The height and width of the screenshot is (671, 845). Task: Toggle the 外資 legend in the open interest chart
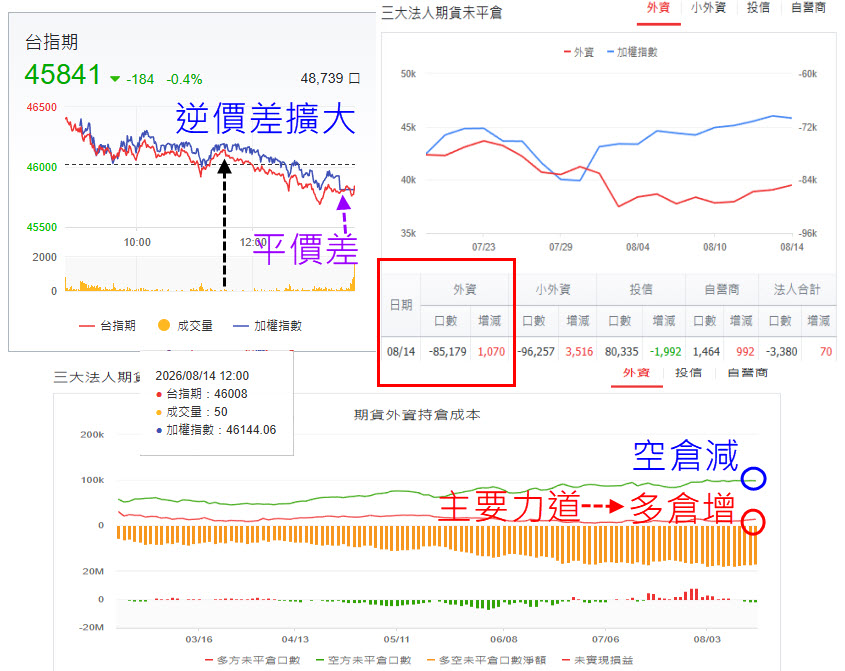coord(579,52)
